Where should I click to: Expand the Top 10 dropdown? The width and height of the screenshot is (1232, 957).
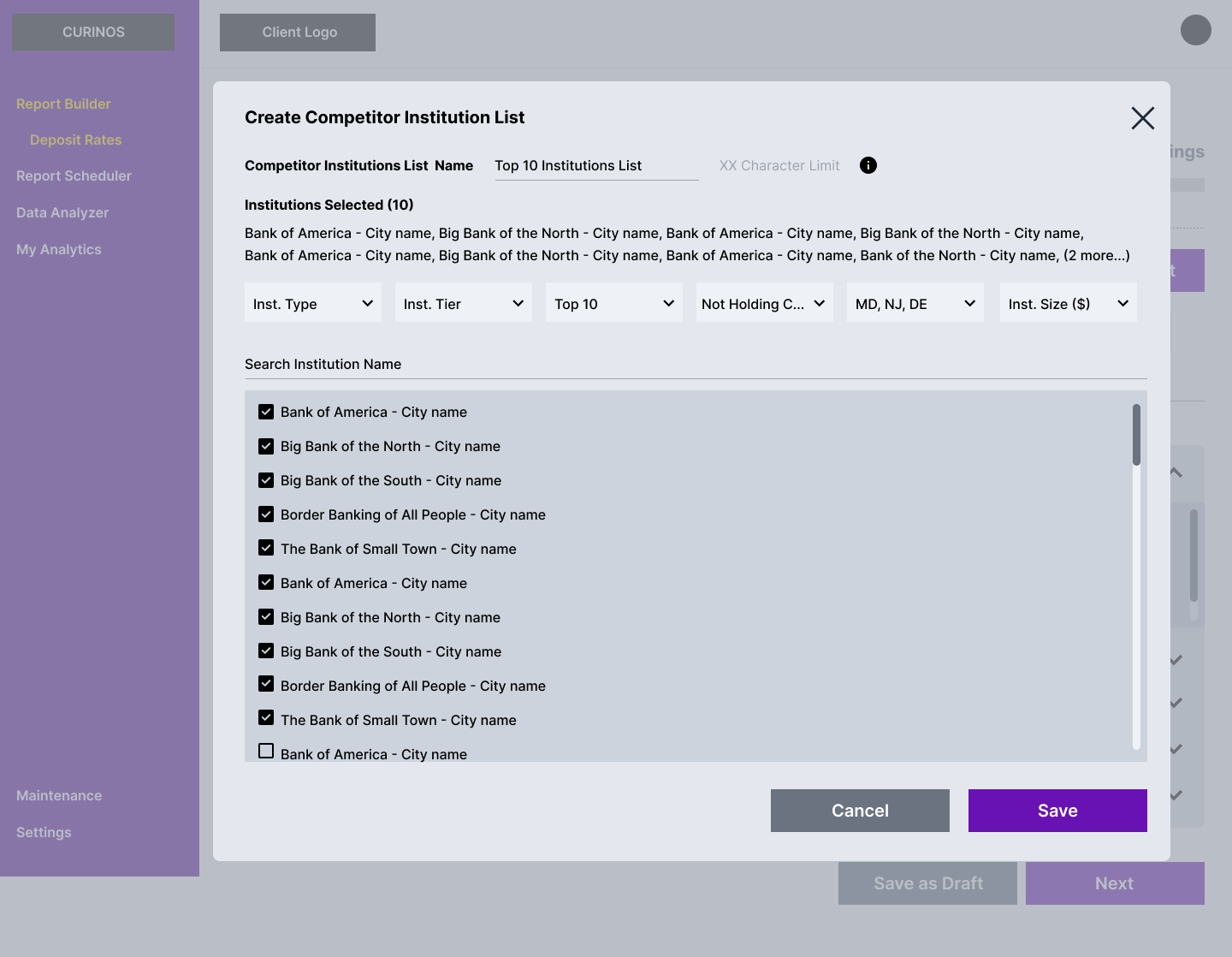[x=614, y=303]
